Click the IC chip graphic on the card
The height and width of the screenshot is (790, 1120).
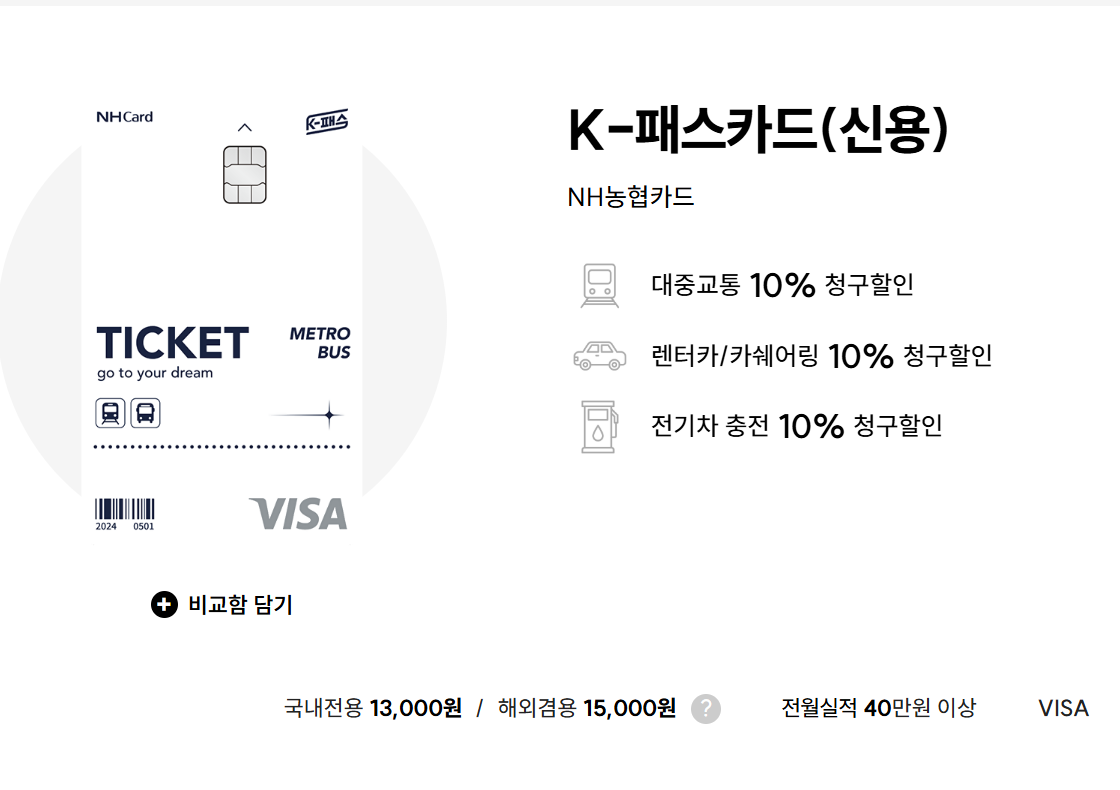click(x=245, y=175)
